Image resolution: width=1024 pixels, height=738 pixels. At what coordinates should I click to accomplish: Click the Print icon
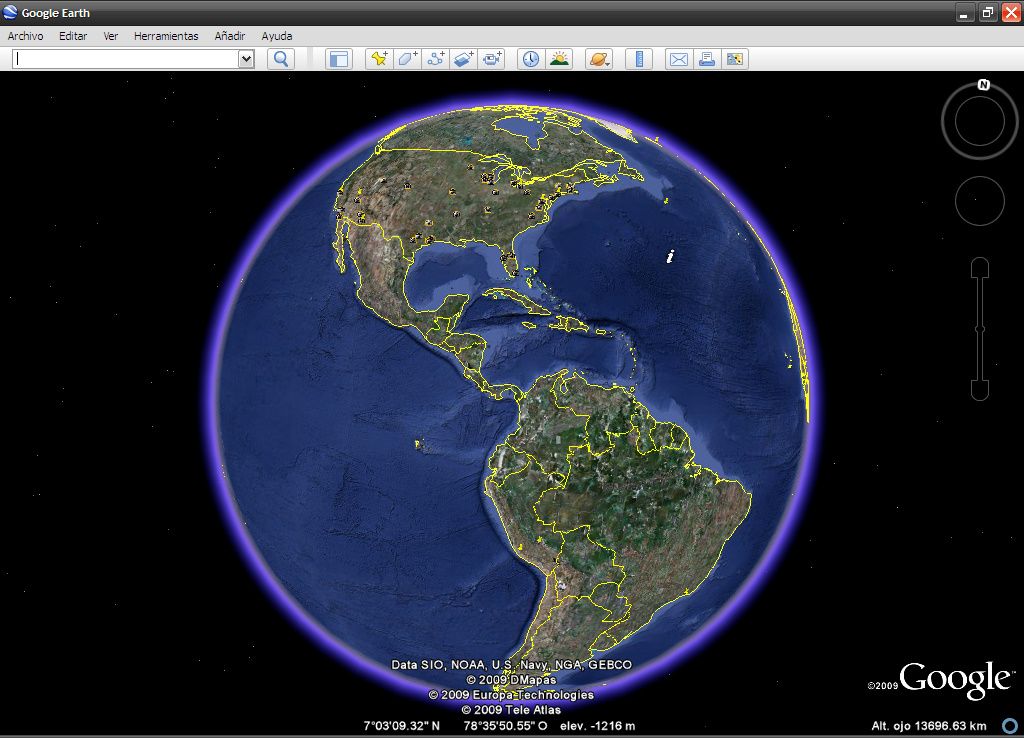point(707,59)
